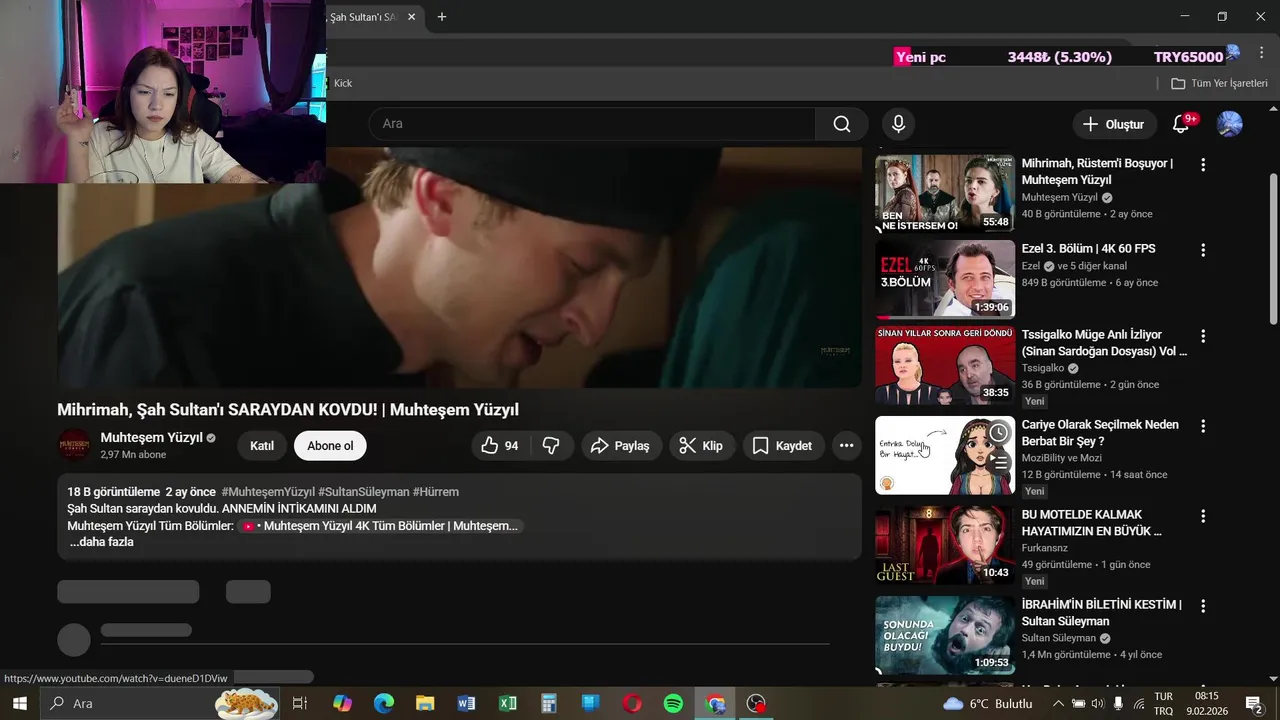Open the notifications bell
The image size is (1280, 720).
[1181, 124]
